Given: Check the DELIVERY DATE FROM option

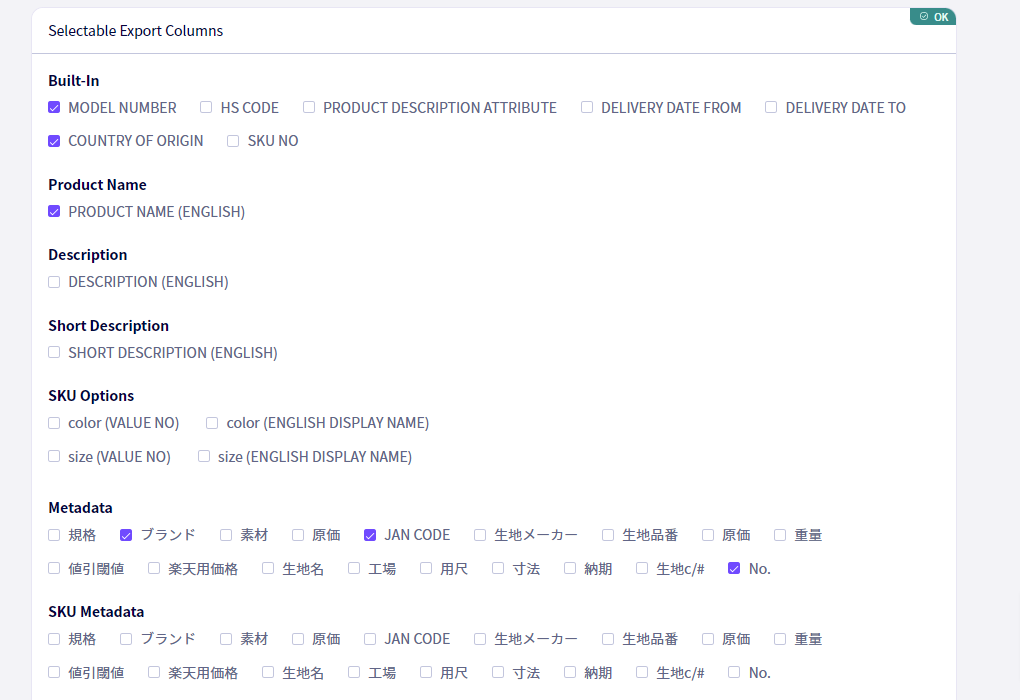Looking at the screenshot, I should pos(587,107).
